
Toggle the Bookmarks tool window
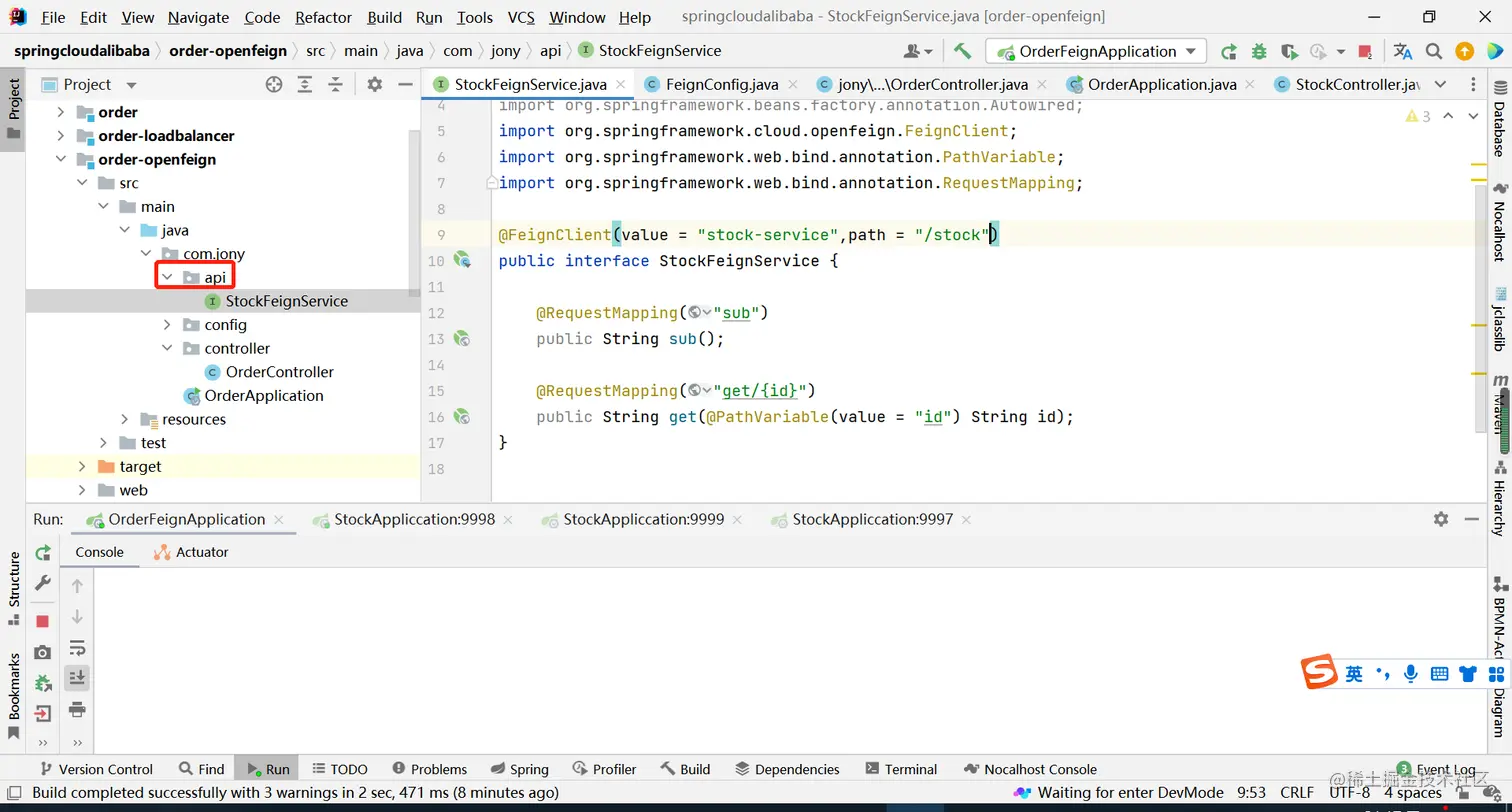[x=13, y=695]
